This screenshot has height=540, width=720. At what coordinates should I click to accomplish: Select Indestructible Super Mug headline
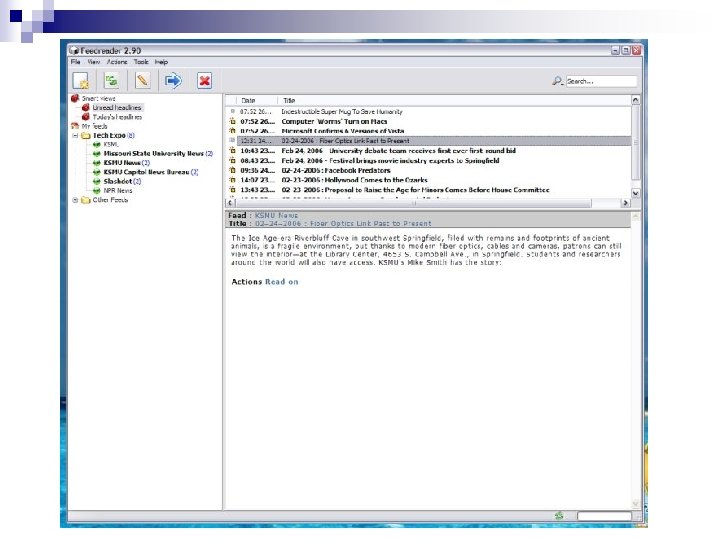point(342,111)
